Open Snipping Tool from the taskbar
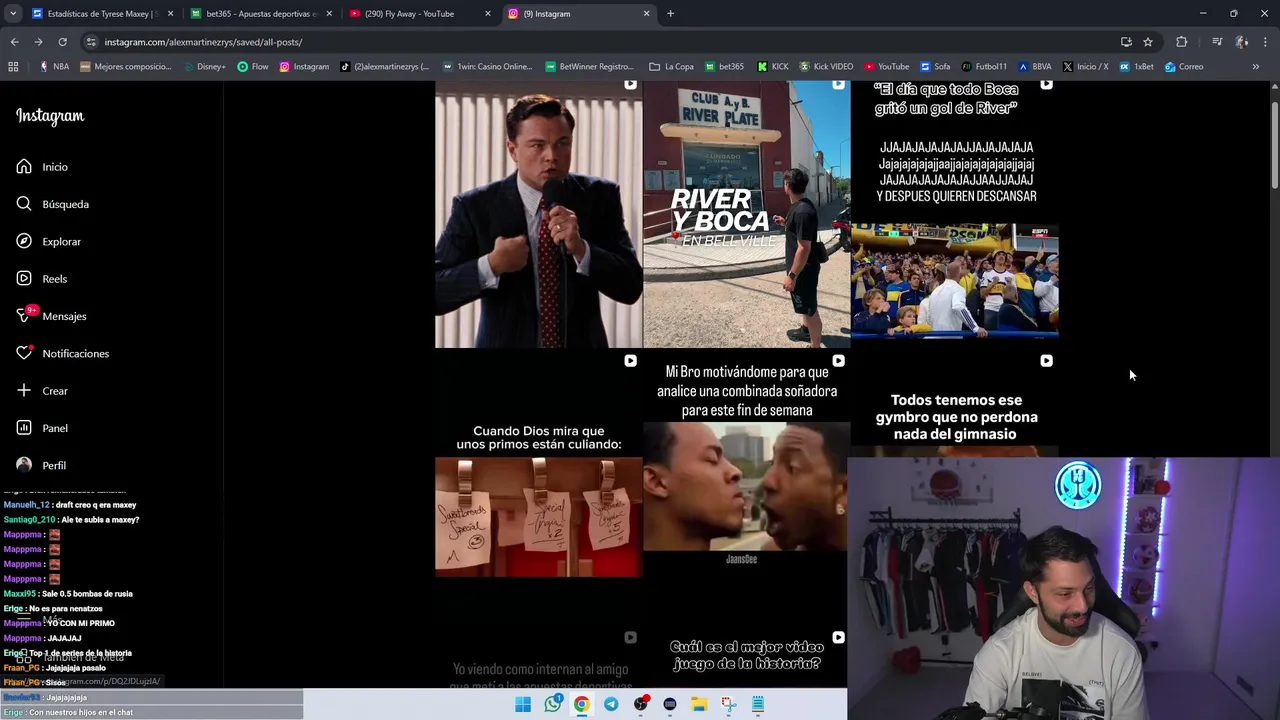The width and height of the screenshot is (1280, 720). tap(728, 705)
